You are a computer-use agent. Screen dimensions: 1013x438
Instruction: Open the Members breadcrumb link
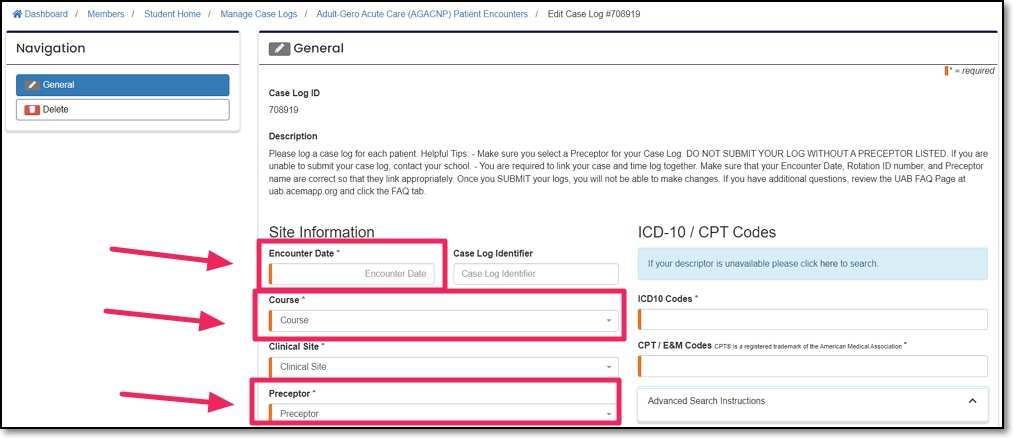106,14
